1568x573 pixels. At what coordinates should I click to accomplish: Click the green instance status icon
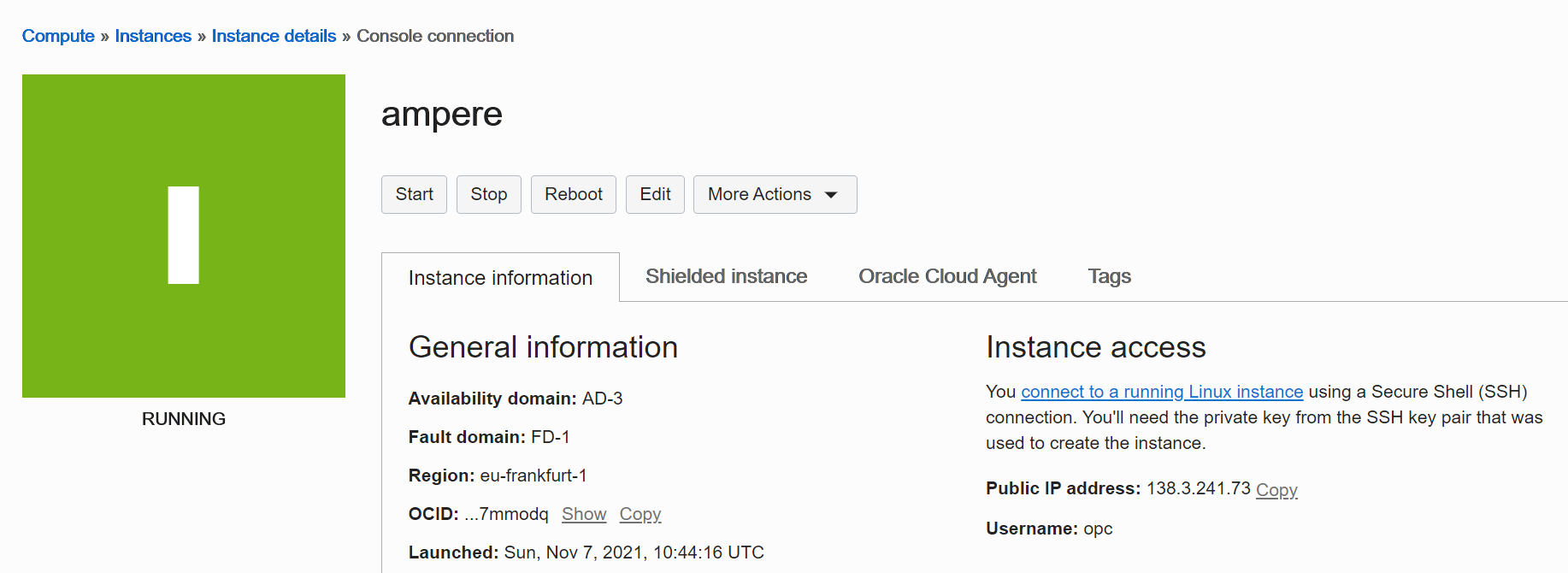(184, 235)
